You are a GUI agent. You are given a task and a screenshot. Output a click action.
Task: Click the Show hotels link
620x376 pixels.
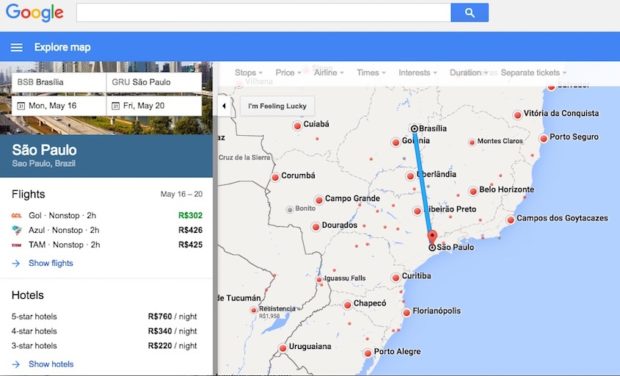51,364
